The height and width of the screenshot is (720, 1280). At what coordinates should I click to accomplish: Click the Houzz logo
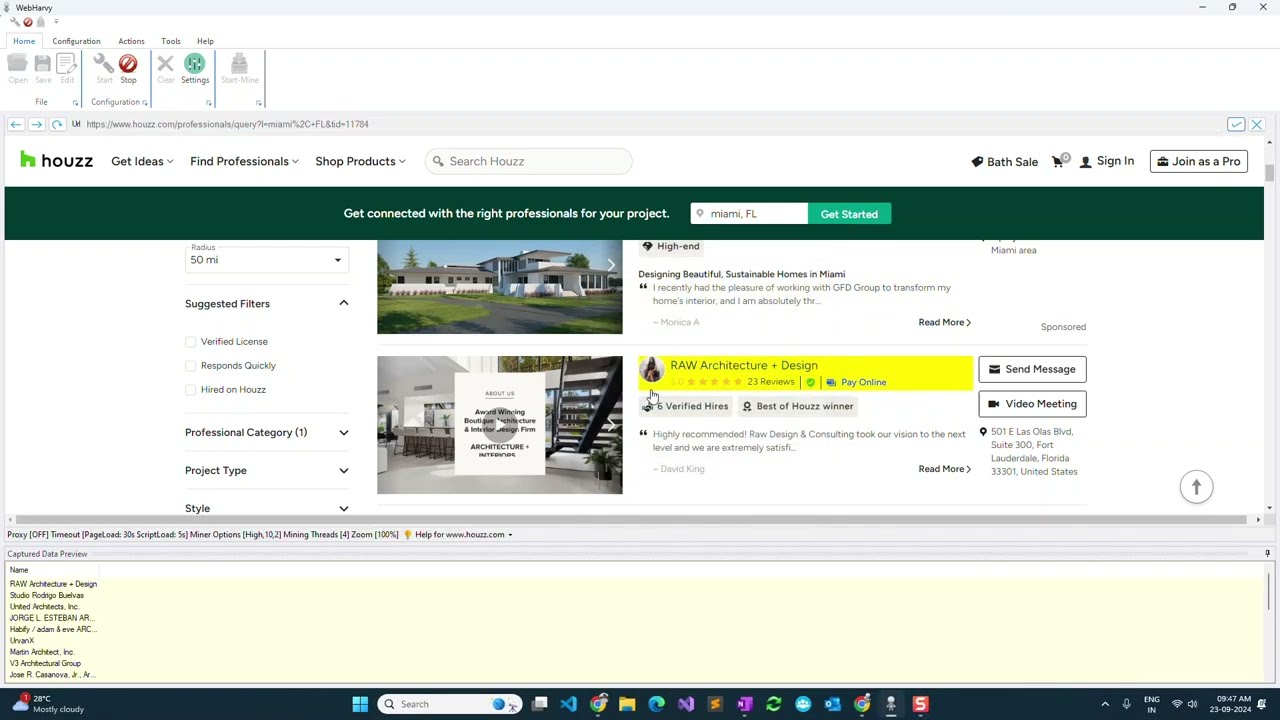pyautogui.click(x=56, y=161)
